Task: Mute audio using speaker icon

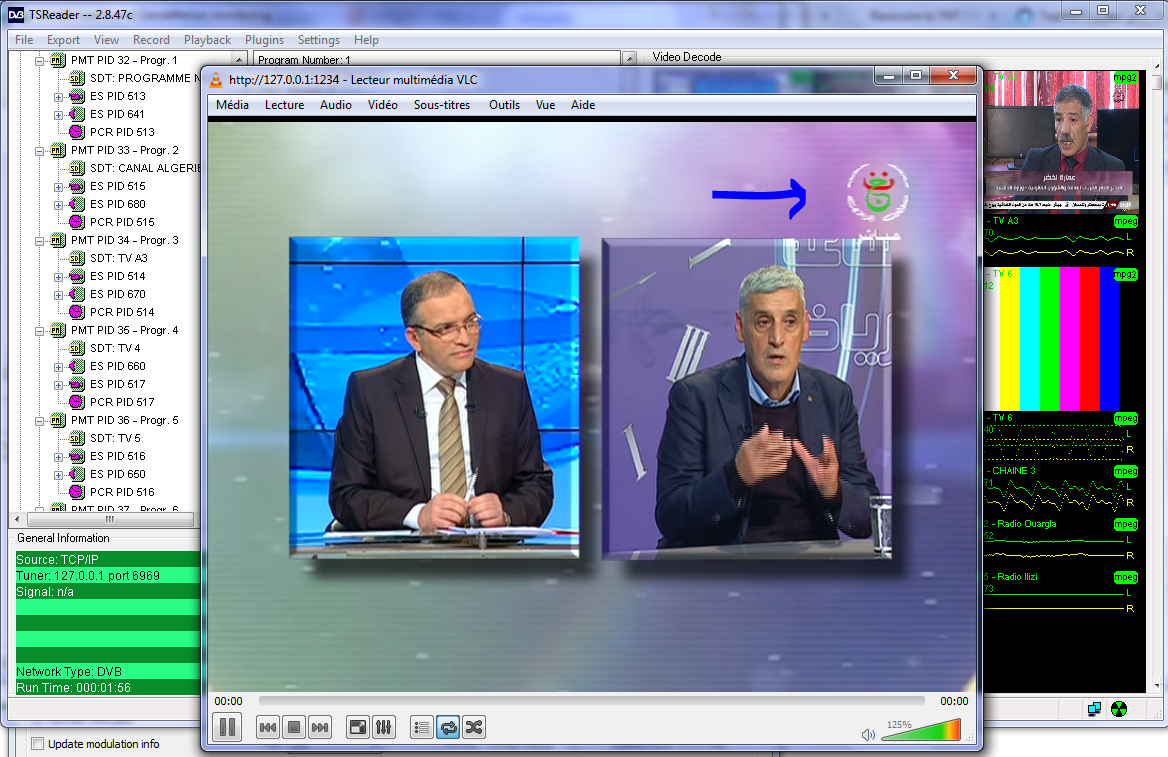Action: (868, 735)
